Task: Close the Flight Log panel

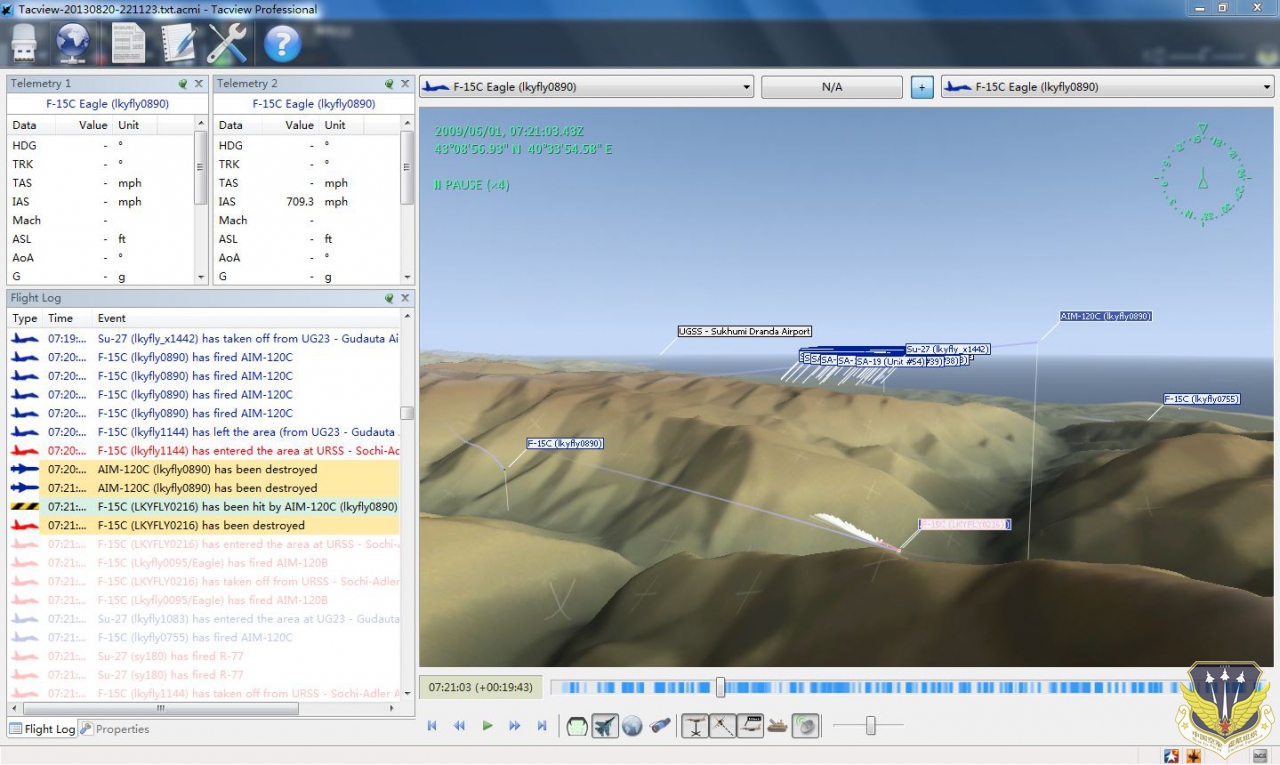Action: (405, 298)
